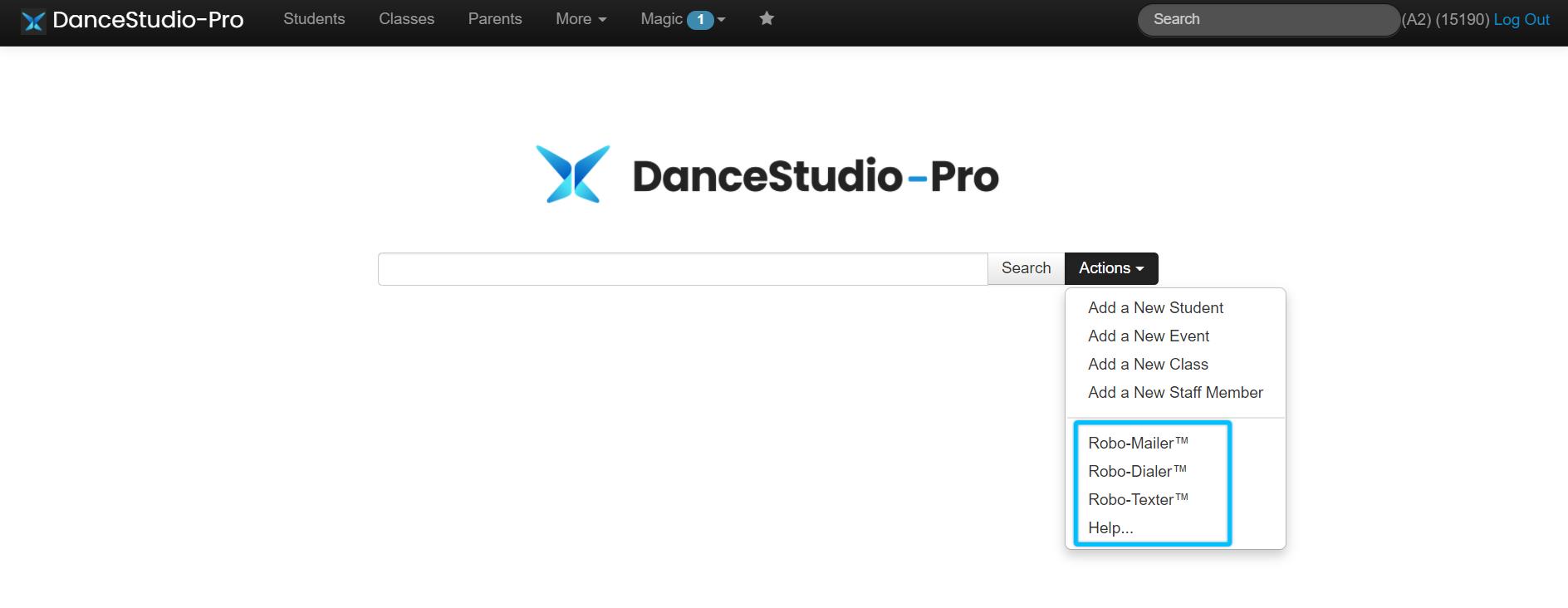Viewport: 1568px width, 608px height.
Task: Expand the Magic dropdown menu
Action: click(683, 19)
